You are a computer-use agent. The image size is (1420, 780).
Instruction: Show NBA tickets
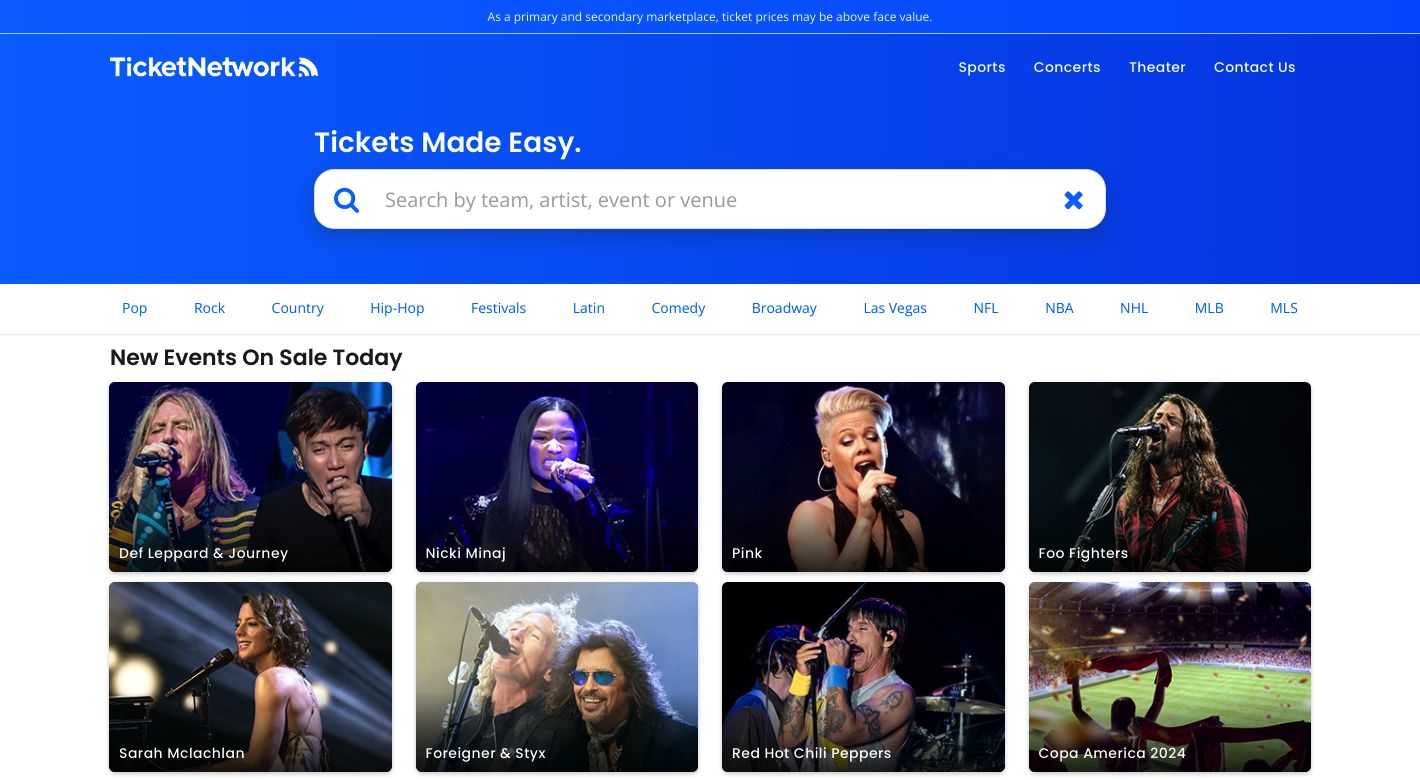[x=1059, y=308]
